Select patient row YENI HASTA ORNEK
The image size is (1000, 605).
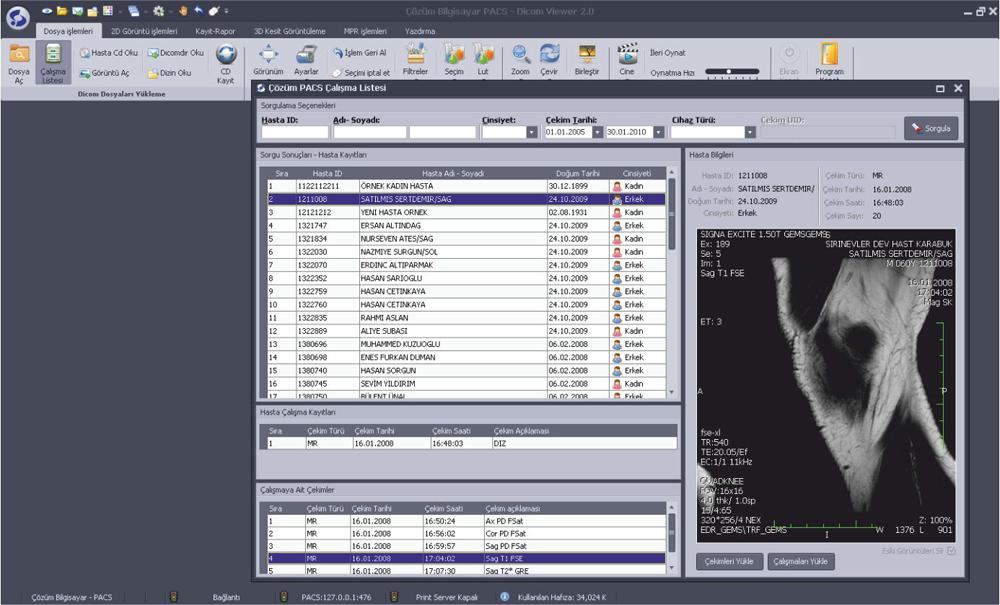(x=466, y=212)
